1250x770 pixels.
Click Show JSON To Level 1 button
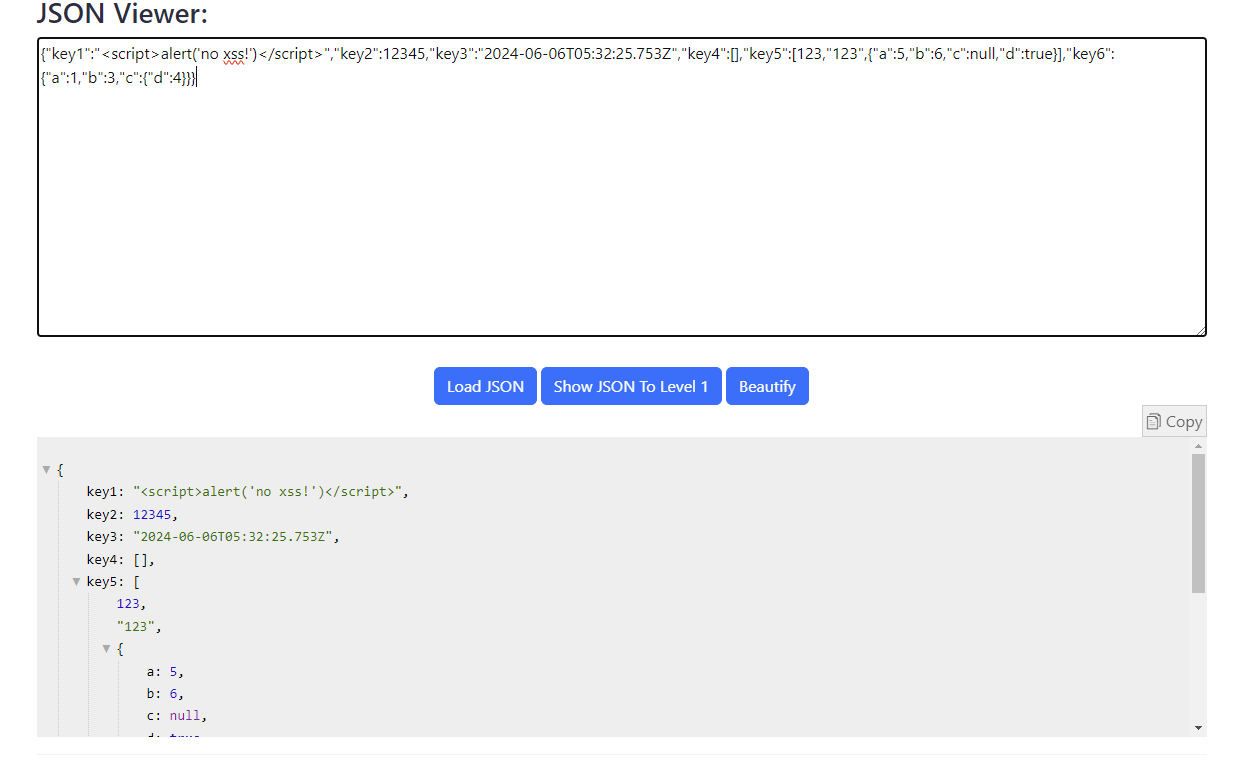[x=631, y=387]
